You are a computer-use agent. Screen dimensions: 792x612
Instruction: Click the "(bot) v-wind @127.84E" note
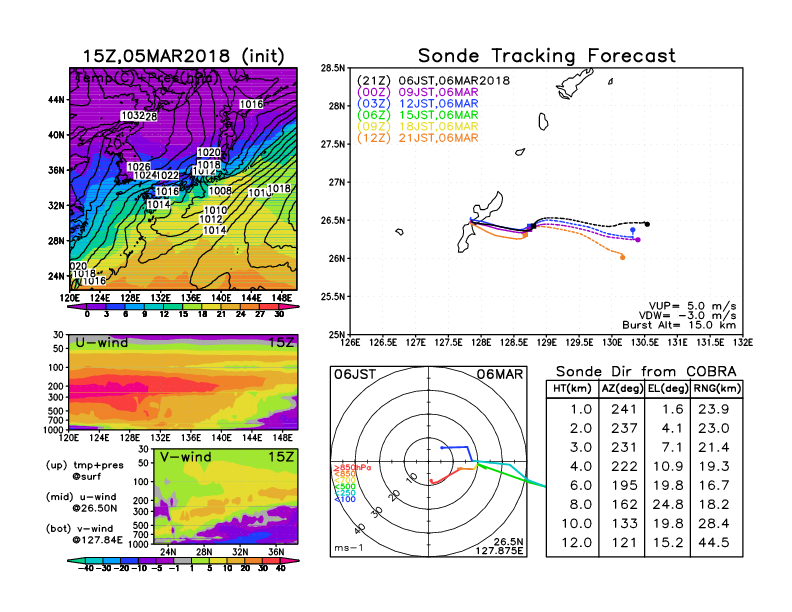(84, 534)
